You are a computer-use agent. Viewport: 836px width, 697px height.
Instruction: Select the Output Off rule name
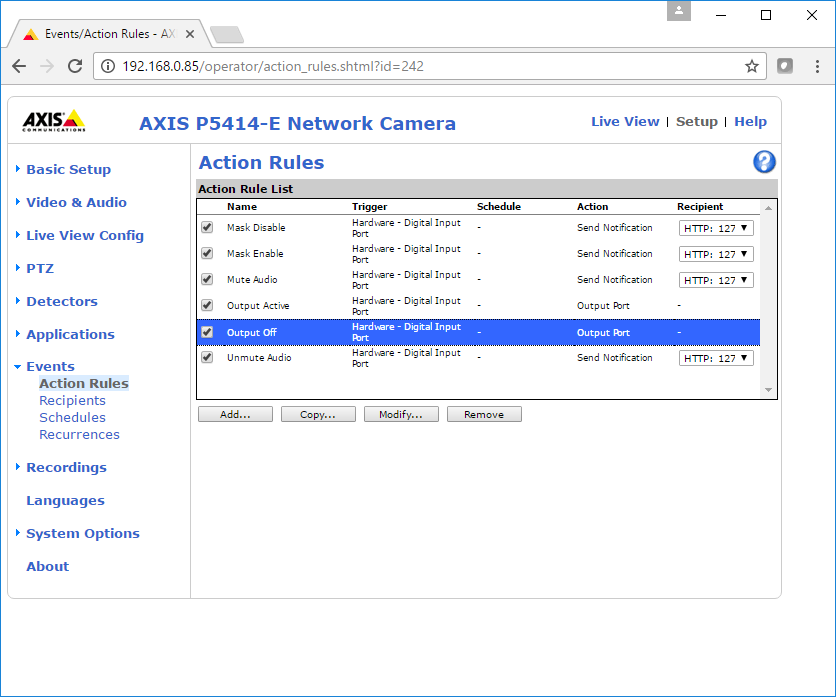pos(252,332)
